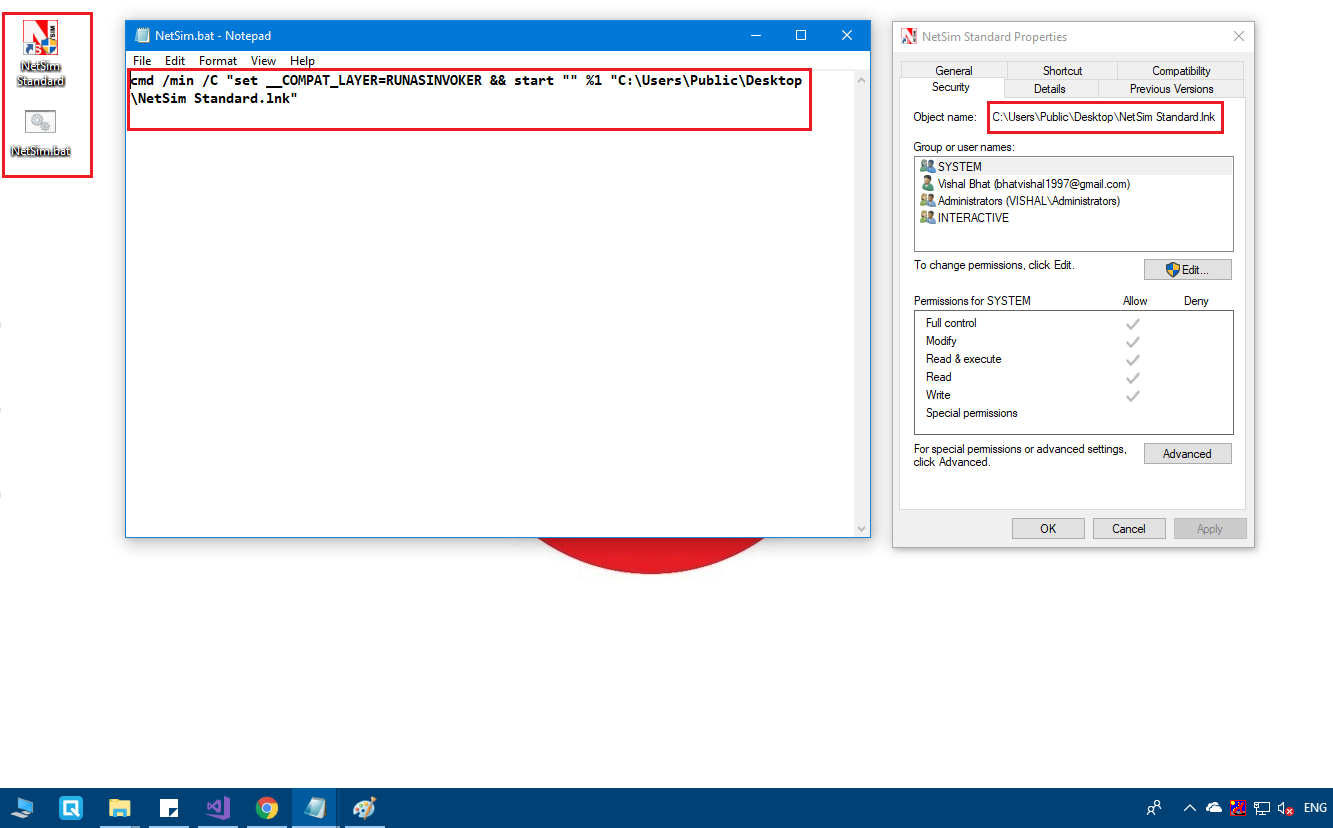Open the Edit menu in Notepad

[x=175, y=61]
